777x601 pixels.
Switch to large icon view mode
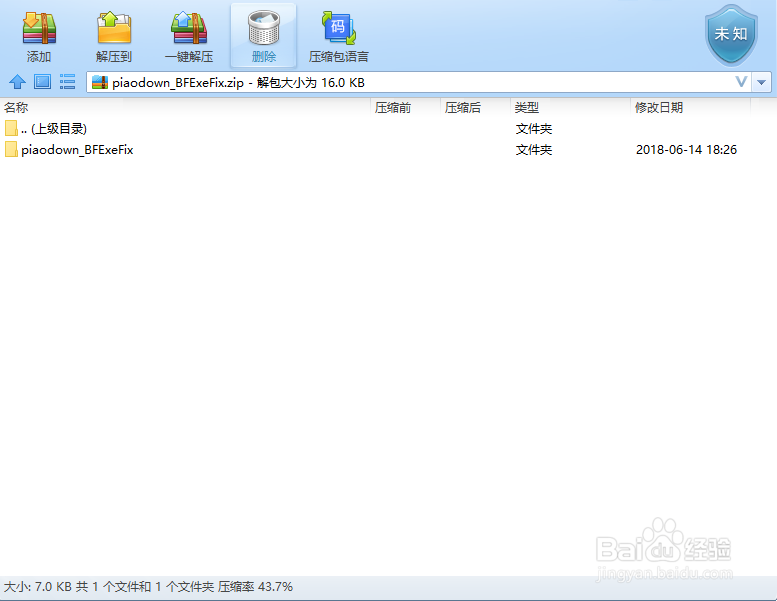click(x=42, y=82)
